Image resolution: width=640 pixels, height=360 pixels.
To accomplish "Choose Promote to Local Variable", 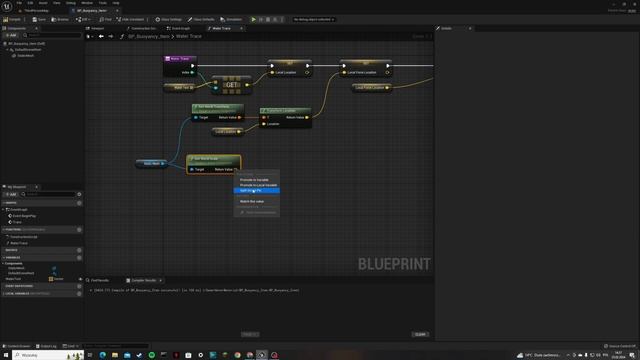I will (x=258, y=185).
